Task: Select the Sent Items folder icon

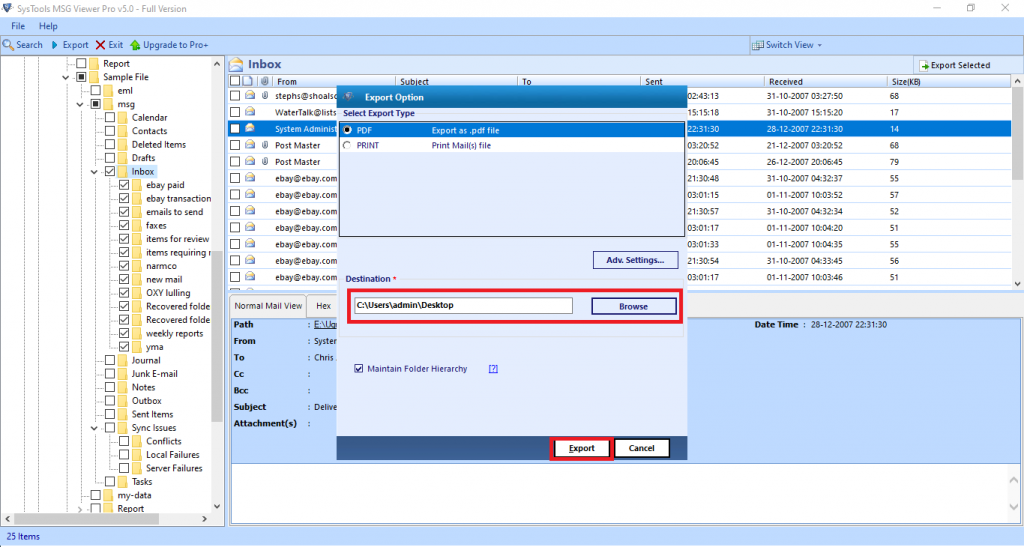Action: pos(122,414)
